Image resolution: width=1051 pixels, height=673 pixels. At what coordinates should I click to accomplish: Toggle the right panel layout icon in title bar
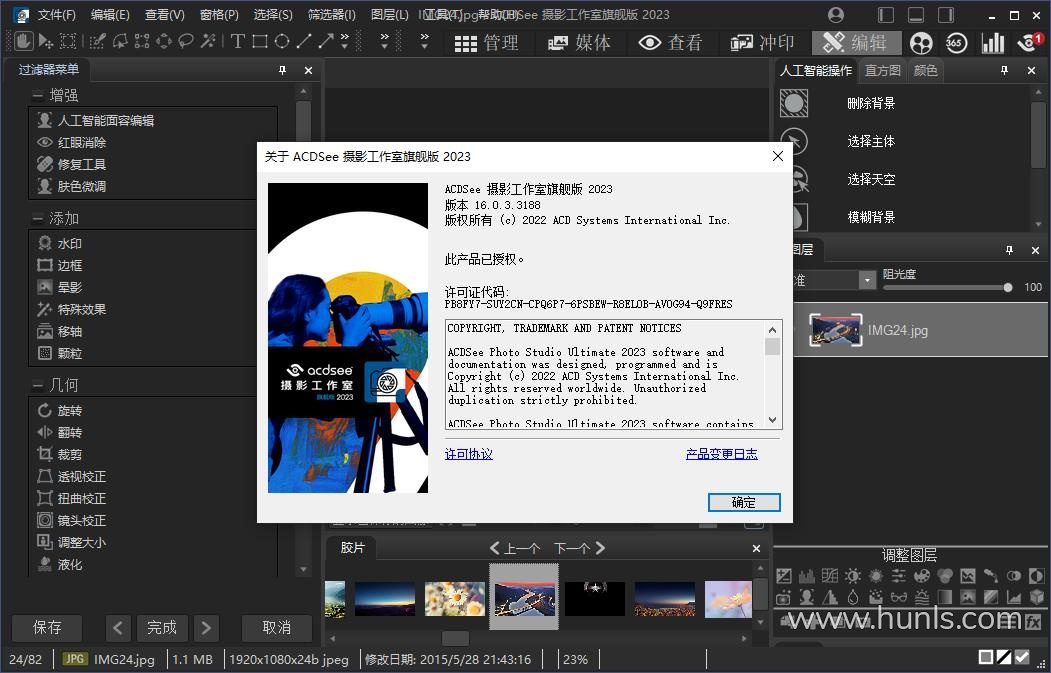[x=946, y=15]
